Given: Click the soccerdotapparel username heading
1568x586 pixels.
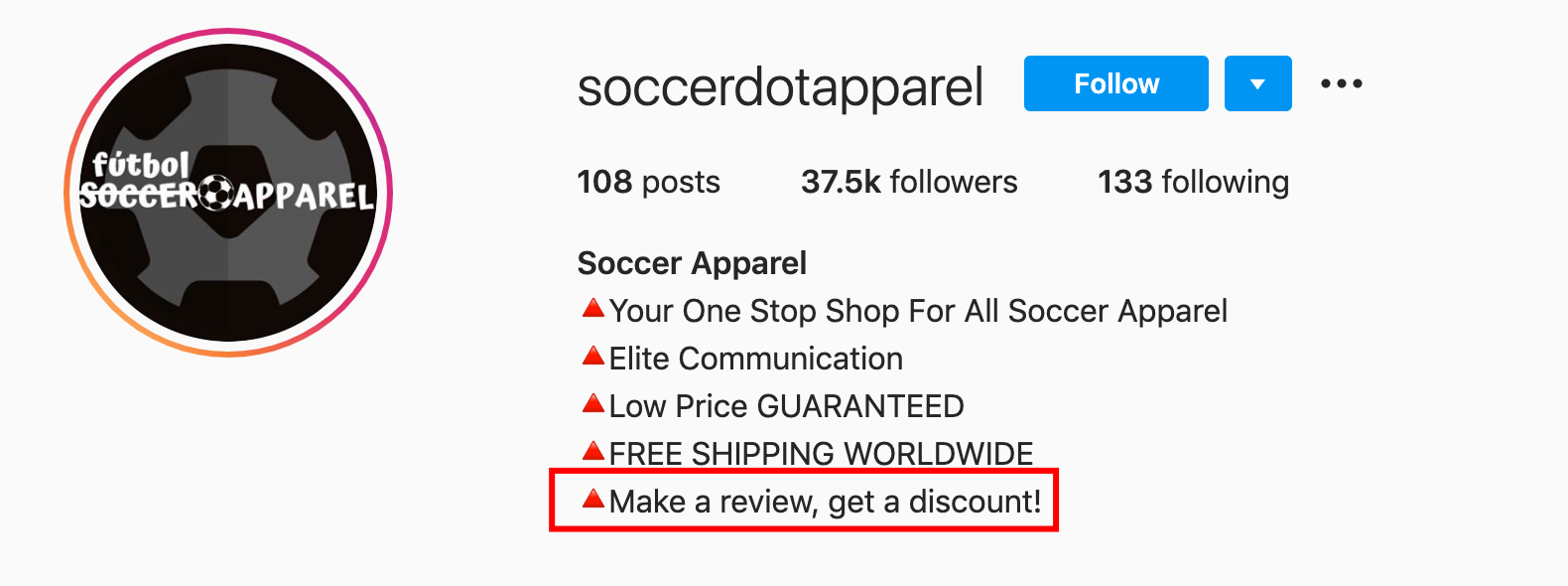Looking at the screenshot, I should pyautogui.click(x=780, y=86).
